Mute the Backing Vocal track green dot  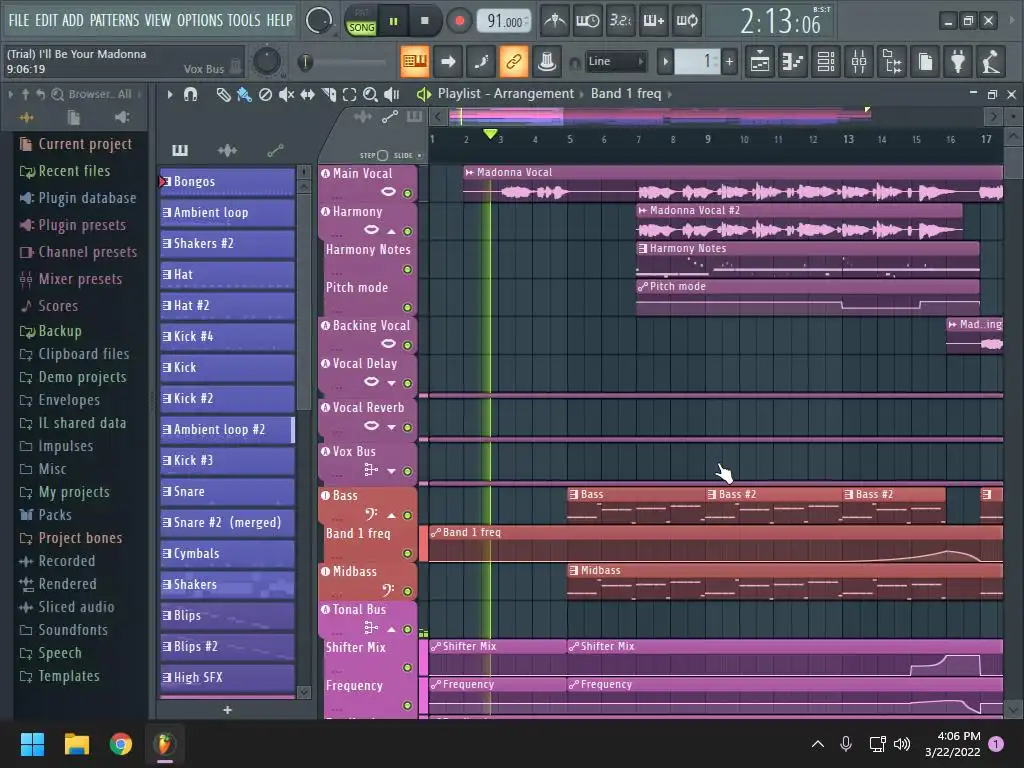click(408, 345)
